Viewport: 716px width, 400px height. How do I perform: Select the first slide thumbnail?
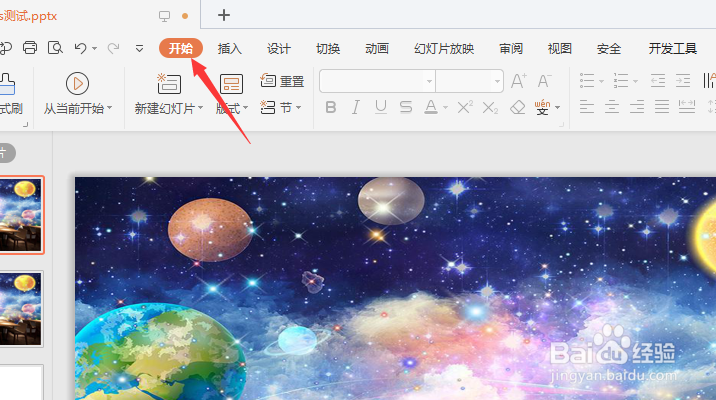pos(21,215)
